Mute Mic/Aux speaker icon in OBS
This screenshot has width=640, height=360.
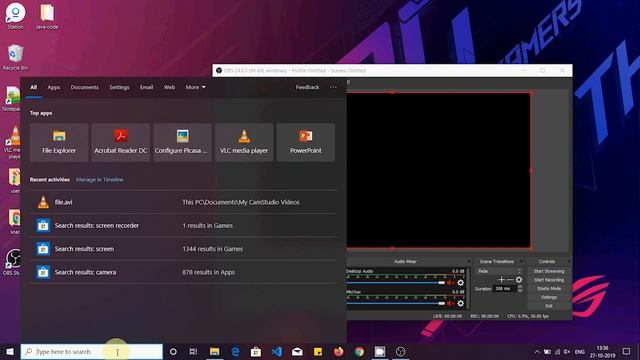click(451, 303)
